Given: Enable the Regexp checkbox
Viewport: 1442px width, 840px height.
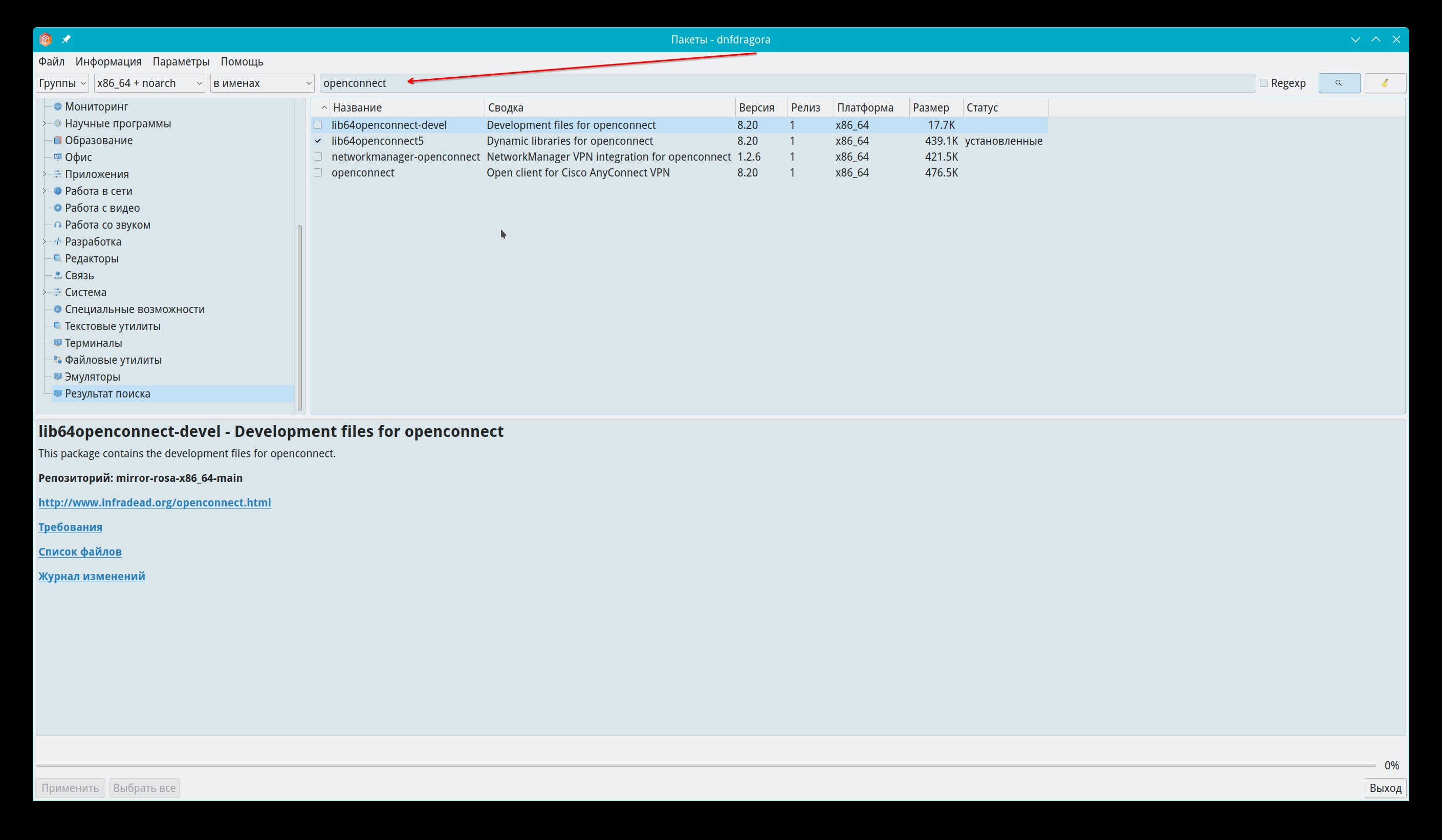Looking at the screenshot, I should coord(1264,83).
